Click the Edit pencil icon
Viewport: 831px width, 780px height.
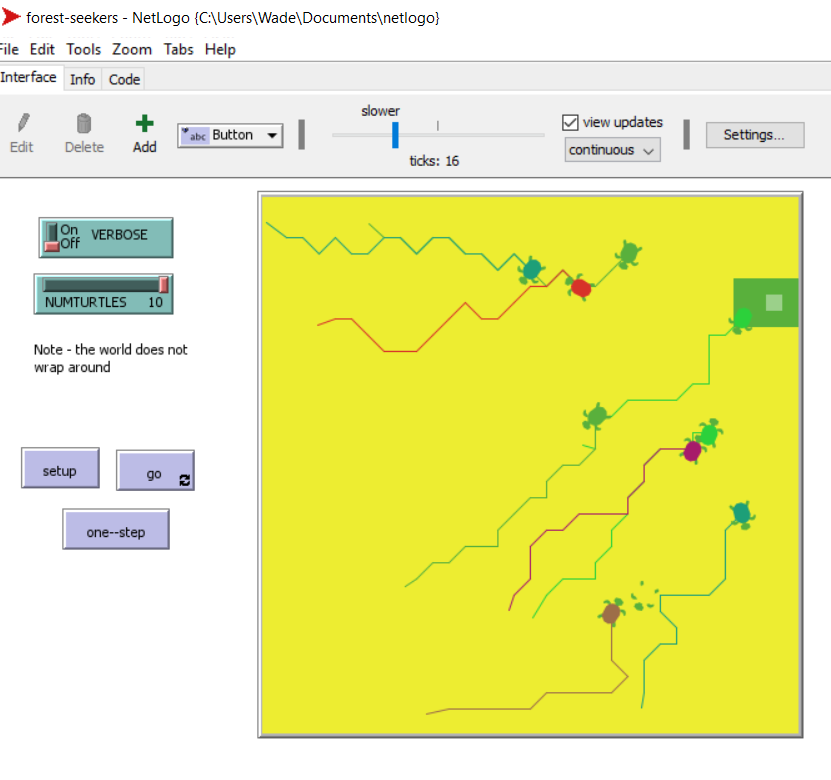(22, 124)
